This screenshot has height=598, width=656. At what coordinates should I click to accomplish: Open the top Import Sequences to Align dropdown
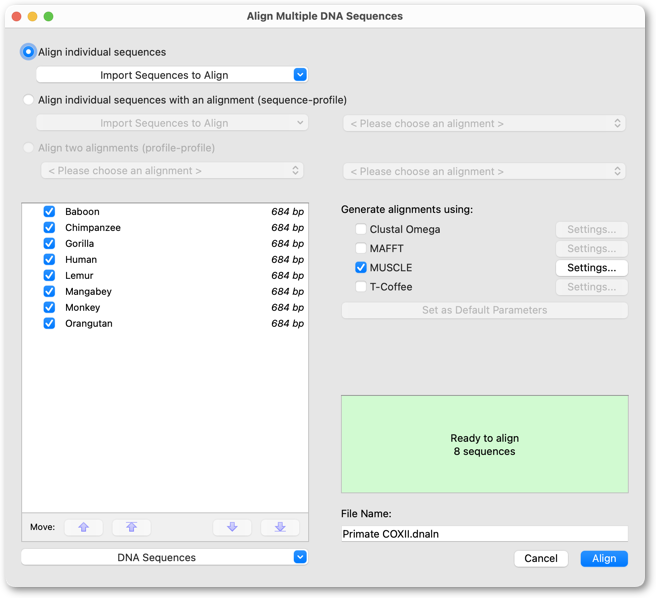pyautogui.click(x=172, y=75)
